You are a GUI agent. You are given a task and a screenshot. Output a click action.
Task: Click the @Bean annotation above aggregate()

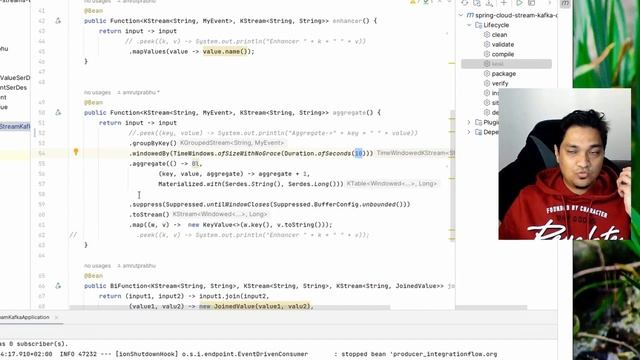(93, 102)
